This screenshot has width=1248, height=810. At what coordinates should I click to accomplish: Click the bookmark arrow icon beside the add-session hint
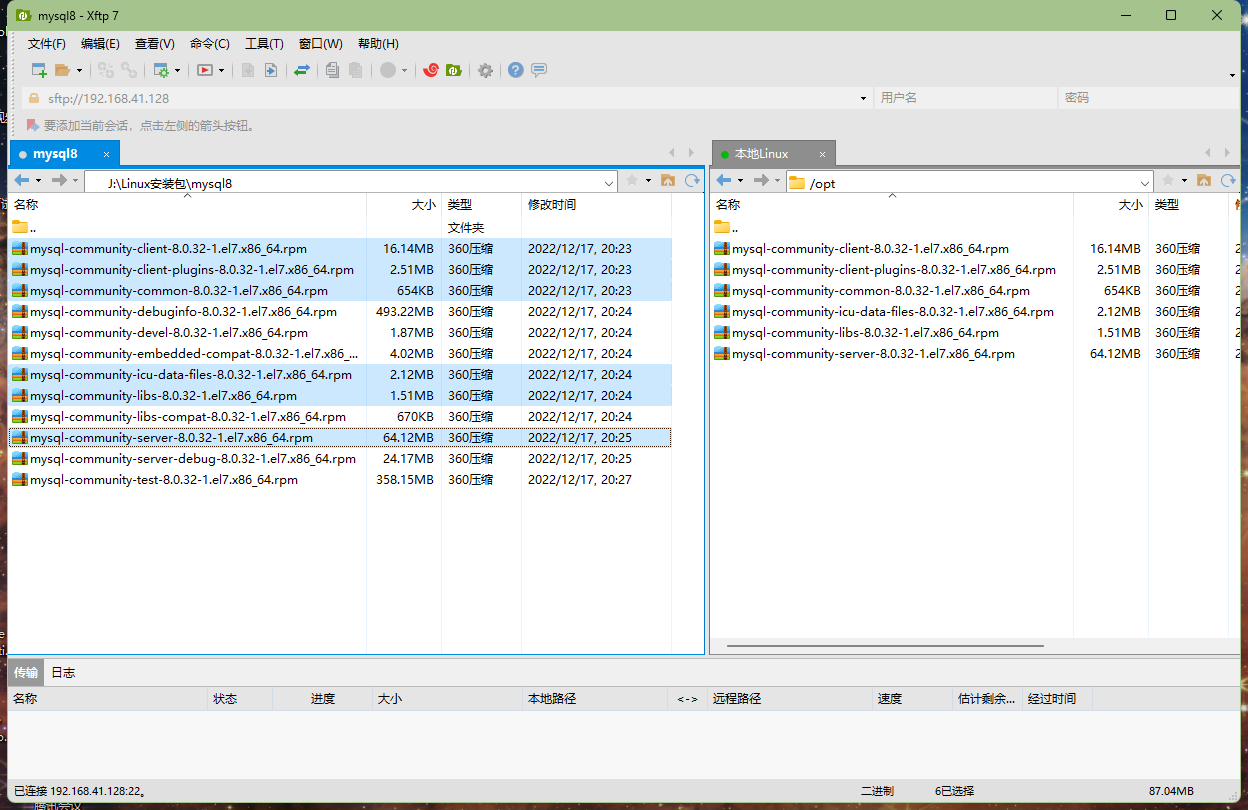tap(33, 125)
